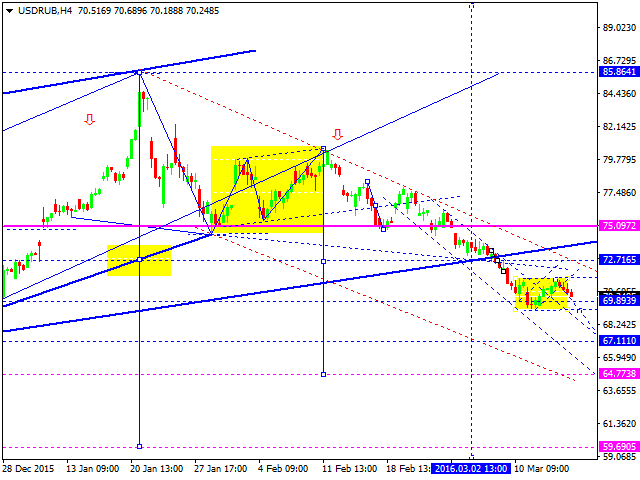Click the red down arrow near 11 Feb

(x=338, y=133)
